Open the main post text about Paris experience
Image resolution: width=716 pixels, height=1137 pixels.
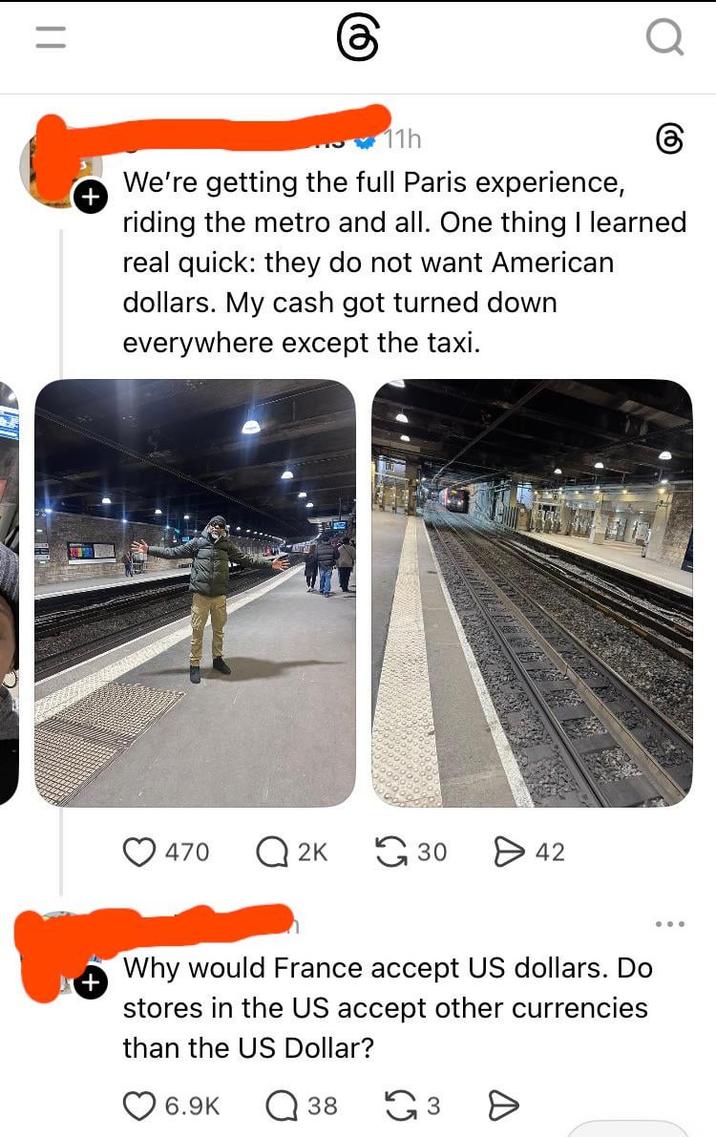[x=404, y=262]
